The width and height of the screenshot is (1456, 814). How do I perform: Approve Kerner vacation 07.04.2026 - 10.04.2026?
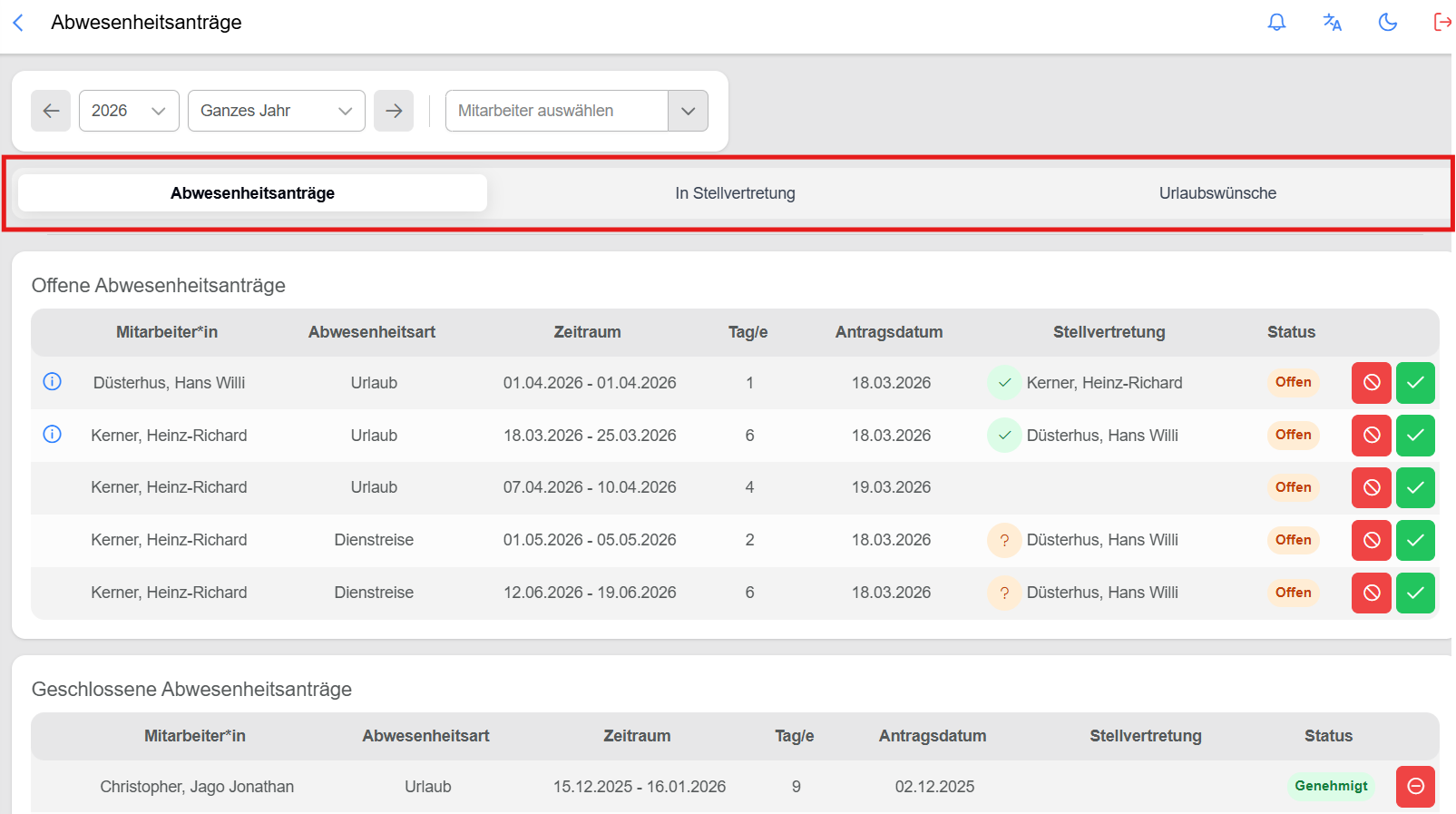1414,488
